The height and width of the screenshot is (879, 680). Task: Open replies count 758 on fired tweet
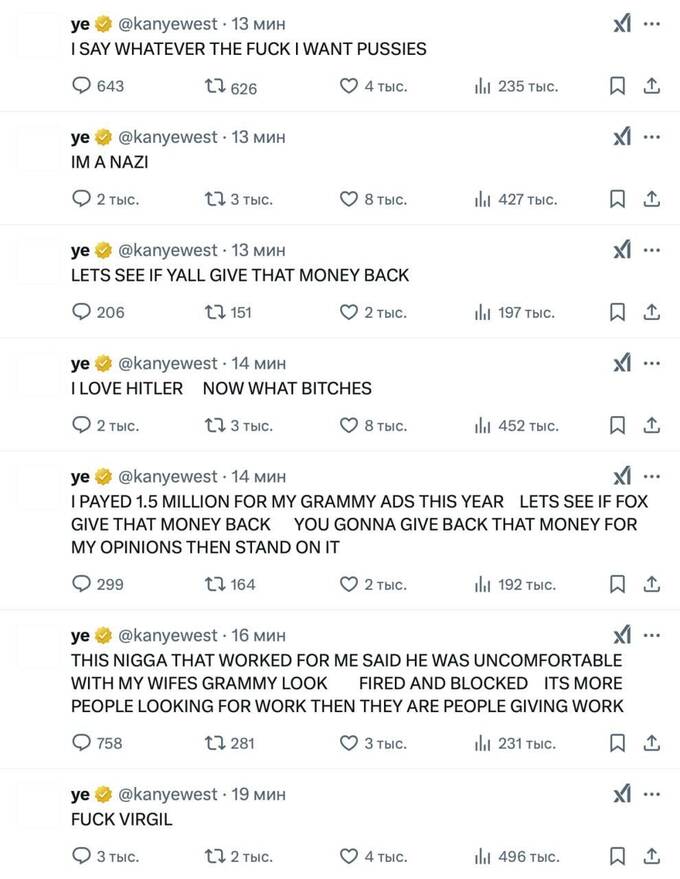point(97,743)
